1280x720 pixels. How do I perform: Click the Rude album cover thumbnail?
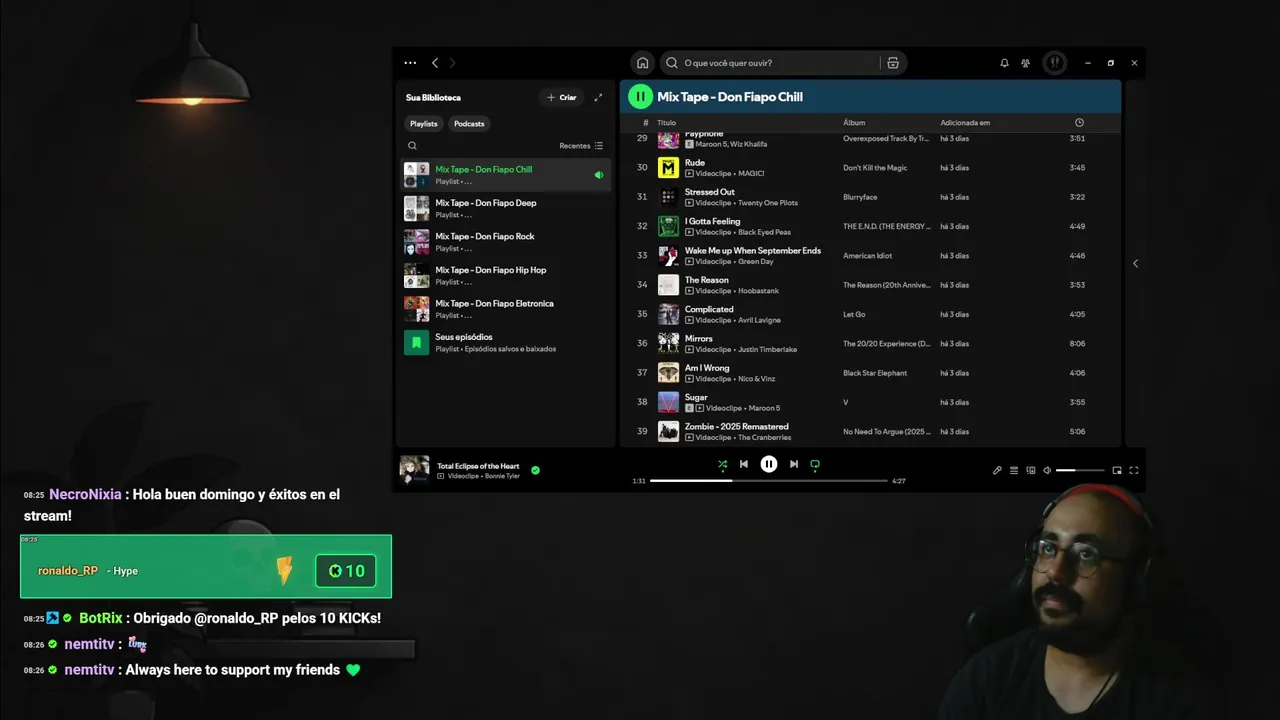point(668,168)
